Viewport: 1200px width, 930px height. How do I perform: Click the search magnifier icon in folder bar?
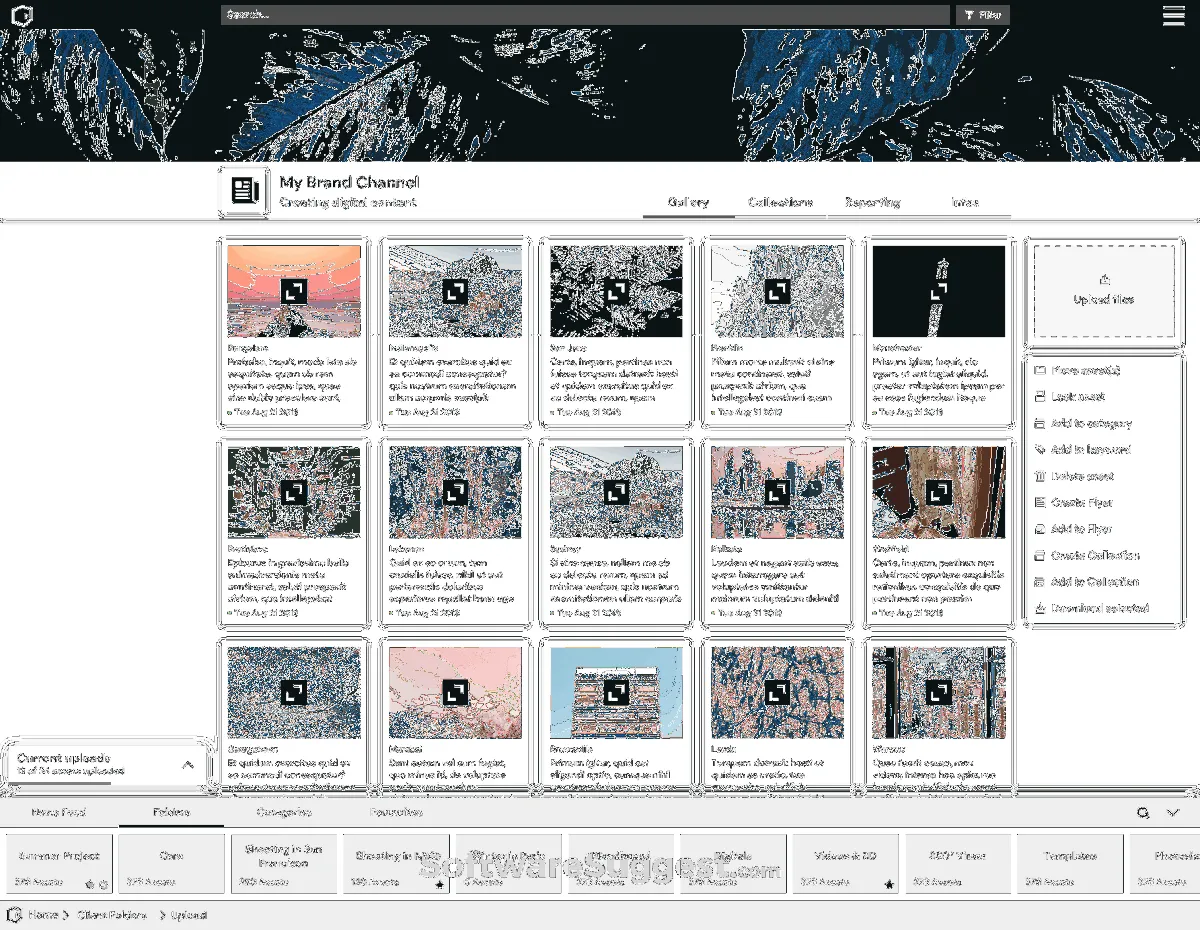pyautogui.click(x=1143, y=813)
